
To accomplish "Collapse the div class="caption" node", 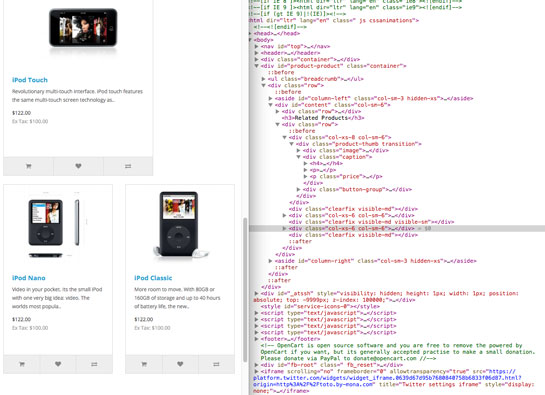I will click(298, 157).
